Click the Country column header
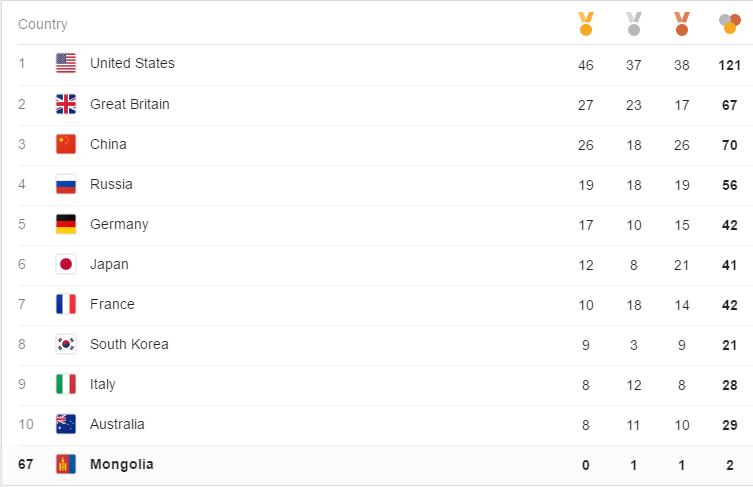Screen dimensions: 753x487 pos(43,24)
